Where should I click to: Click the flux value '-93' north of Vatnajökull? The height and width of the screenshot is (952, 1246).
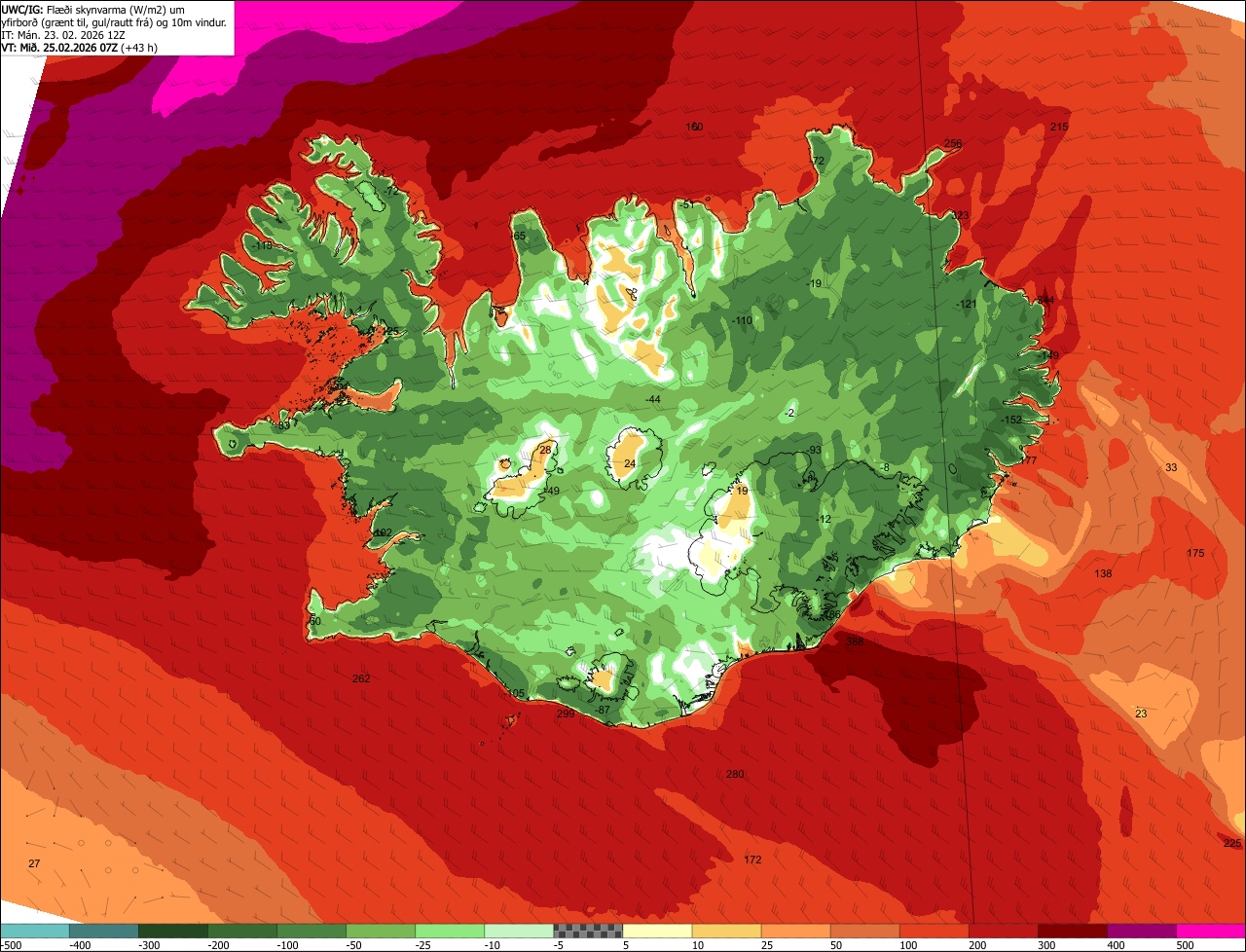pyautogui.click(x=815, y=450)
